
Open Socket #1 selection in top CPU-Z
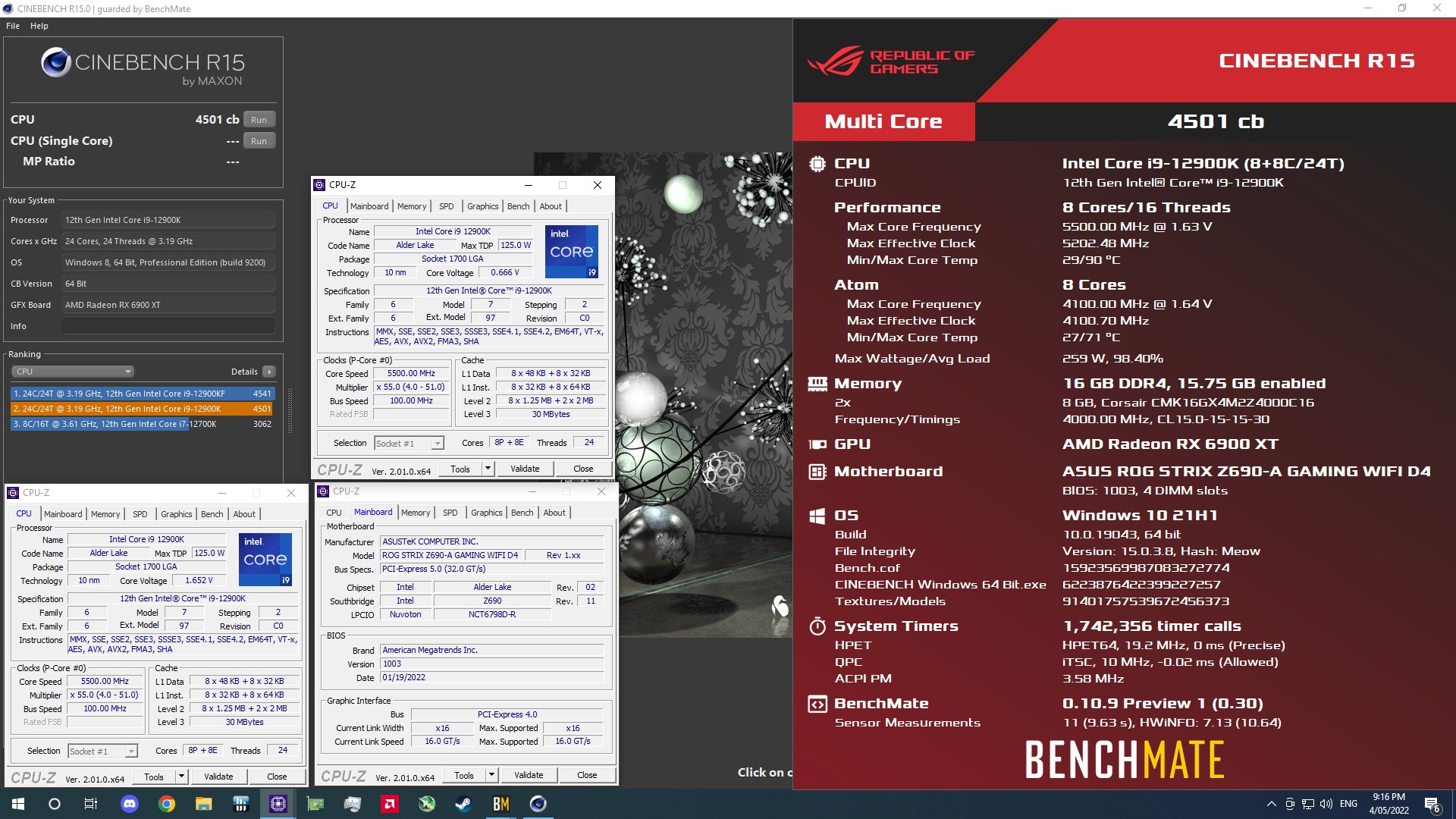point(409,444)
